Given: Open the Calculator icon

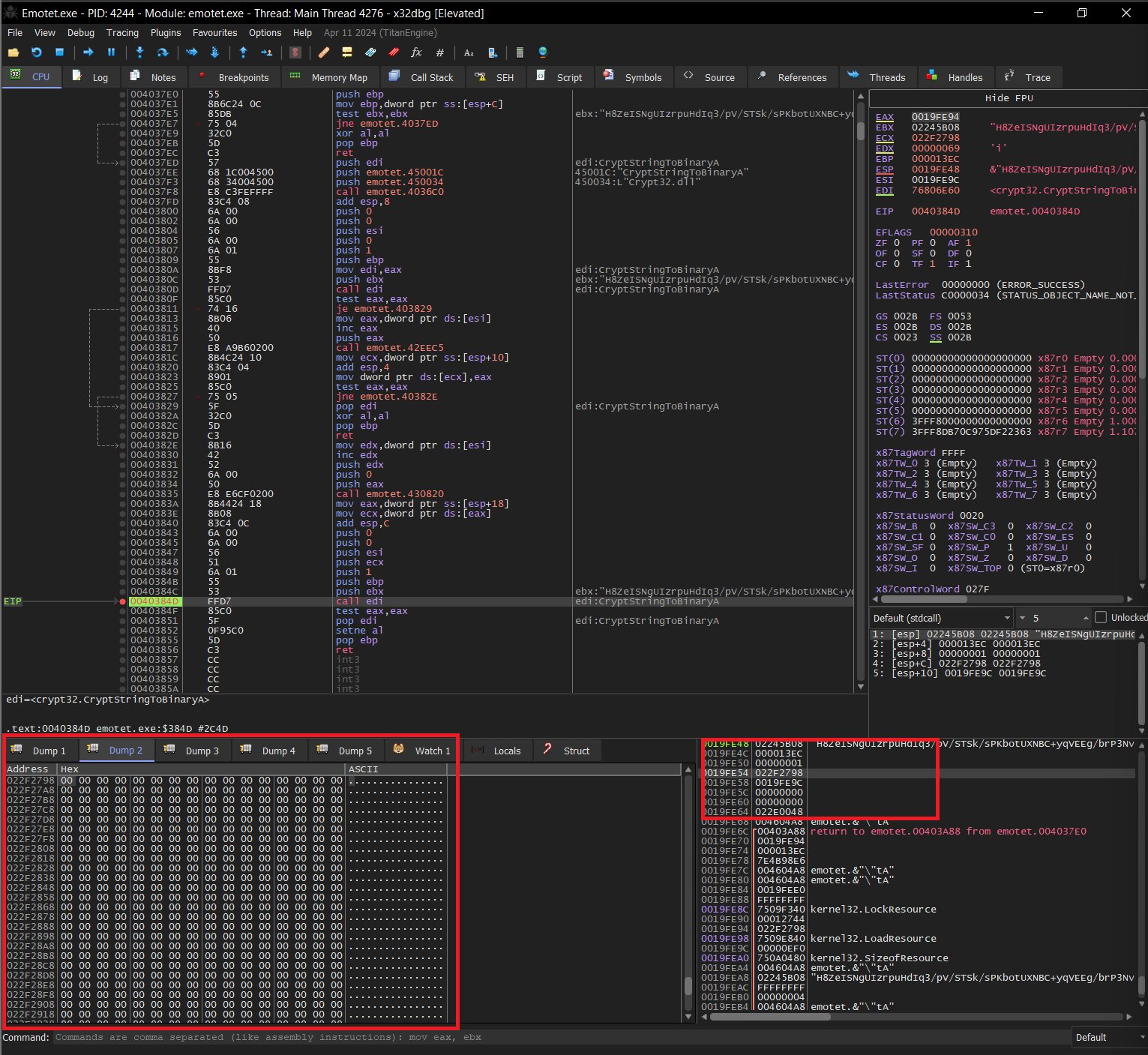Looking at the screenshot, I should click(x=520, y=52).
